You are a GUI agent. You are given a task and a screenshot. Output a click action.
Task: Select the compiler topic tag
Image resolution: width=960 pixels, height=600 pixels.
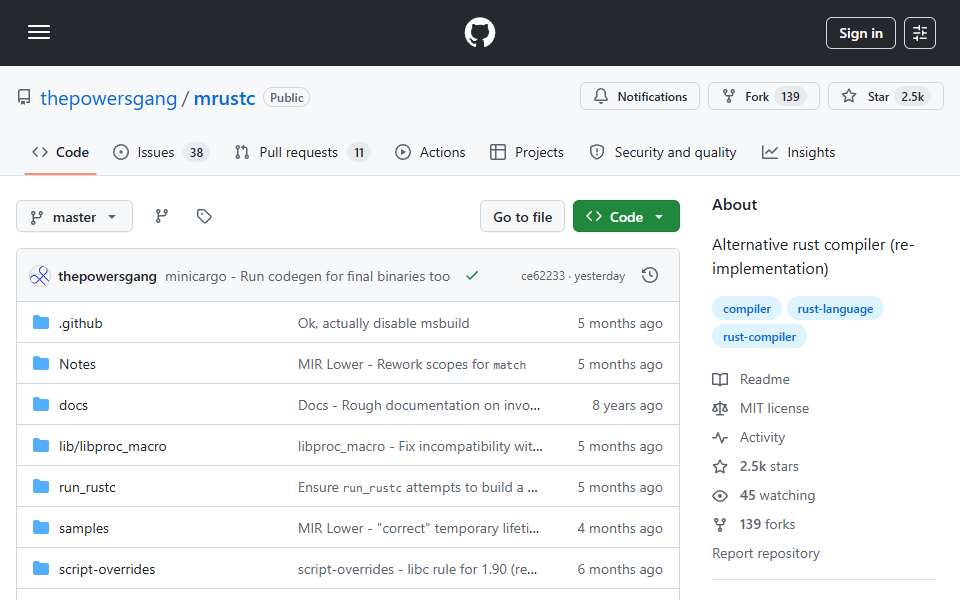[x=746, y=309]
